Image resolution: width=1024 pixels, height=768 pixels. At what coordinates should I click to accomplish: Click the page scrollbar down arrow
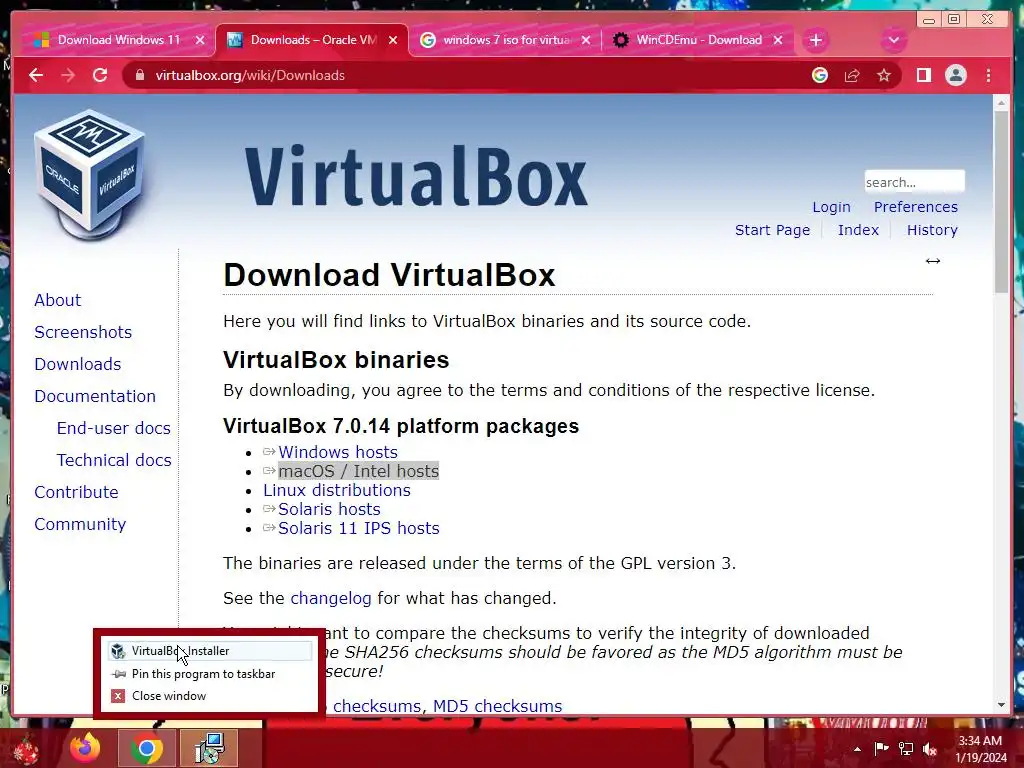pyautogui.click(x=1002, y=705)
